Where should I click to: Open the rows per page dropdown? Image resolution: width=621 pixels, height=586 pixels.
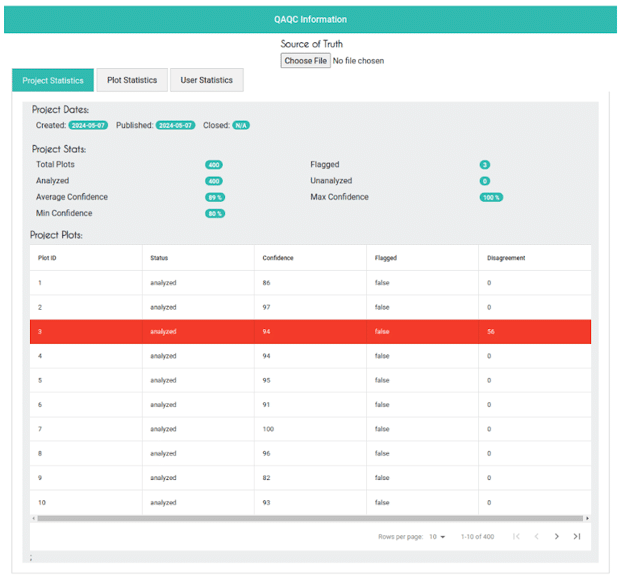pos(437,537)
